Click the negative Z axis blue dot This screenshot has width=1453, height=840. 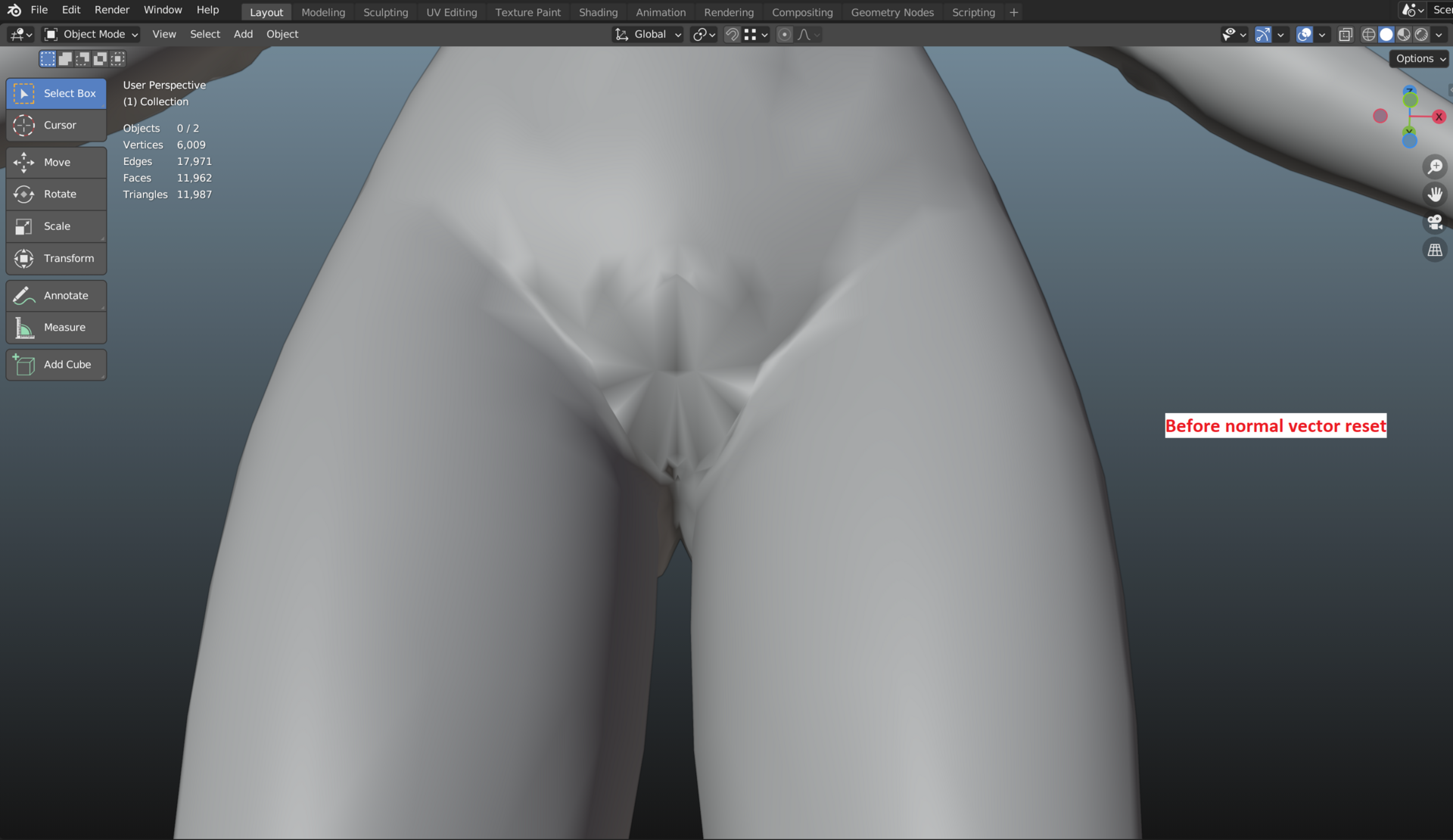[x=1409, y=141]
